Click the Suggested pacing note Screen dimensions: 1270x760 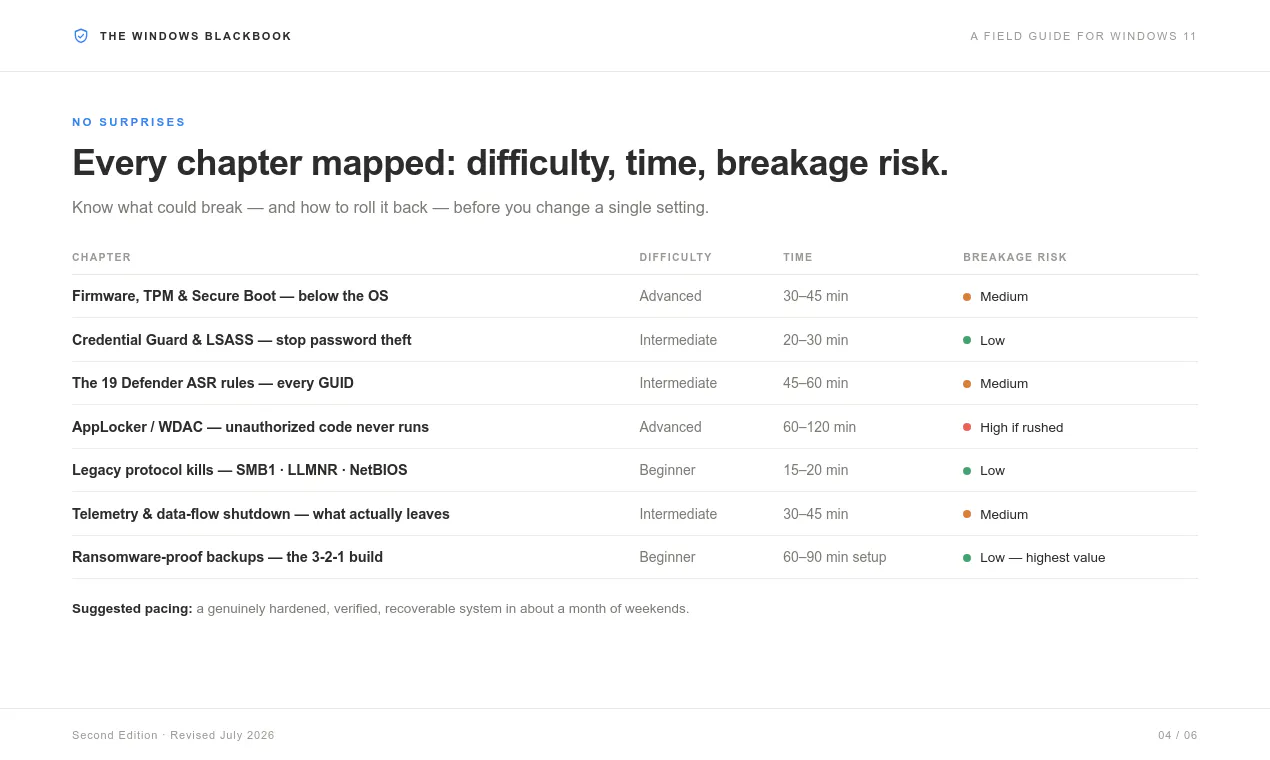pyautogui.click(x=380, y=608)
